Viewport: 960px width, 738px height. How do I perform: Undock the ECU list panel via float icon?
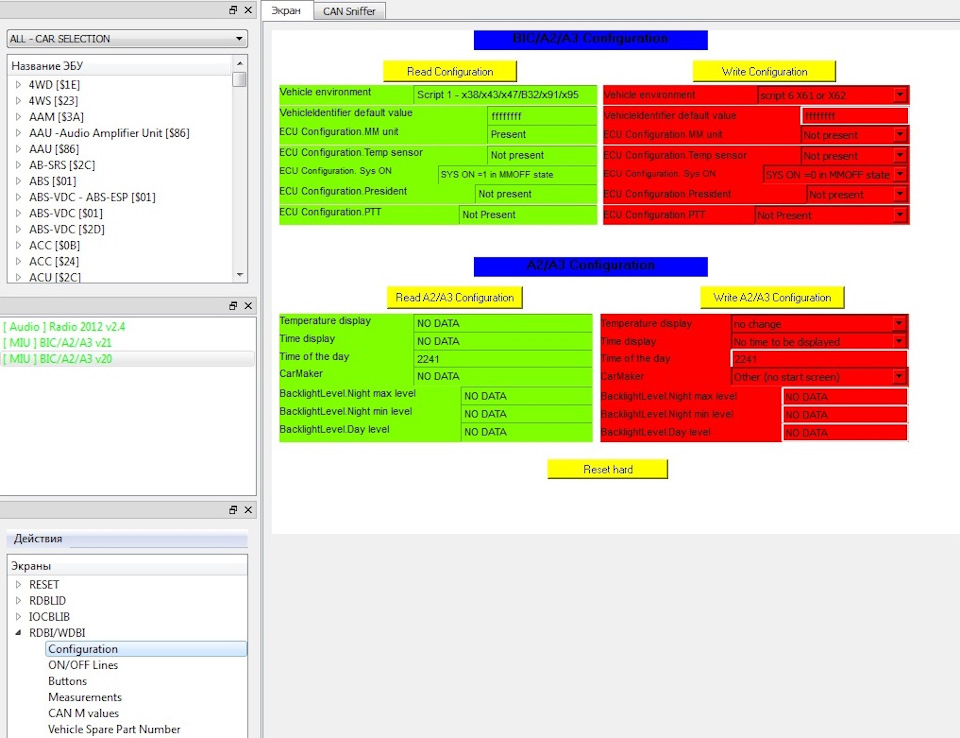pyautogui.click(x=233, y=10)
